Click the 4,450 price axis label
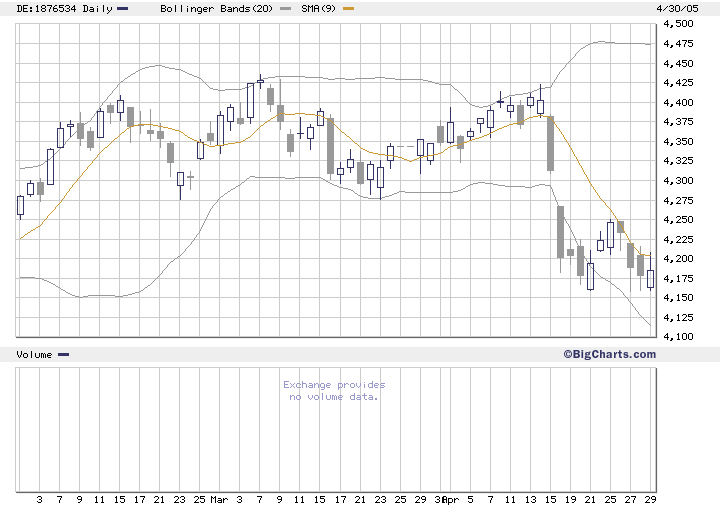 (679, 63)
